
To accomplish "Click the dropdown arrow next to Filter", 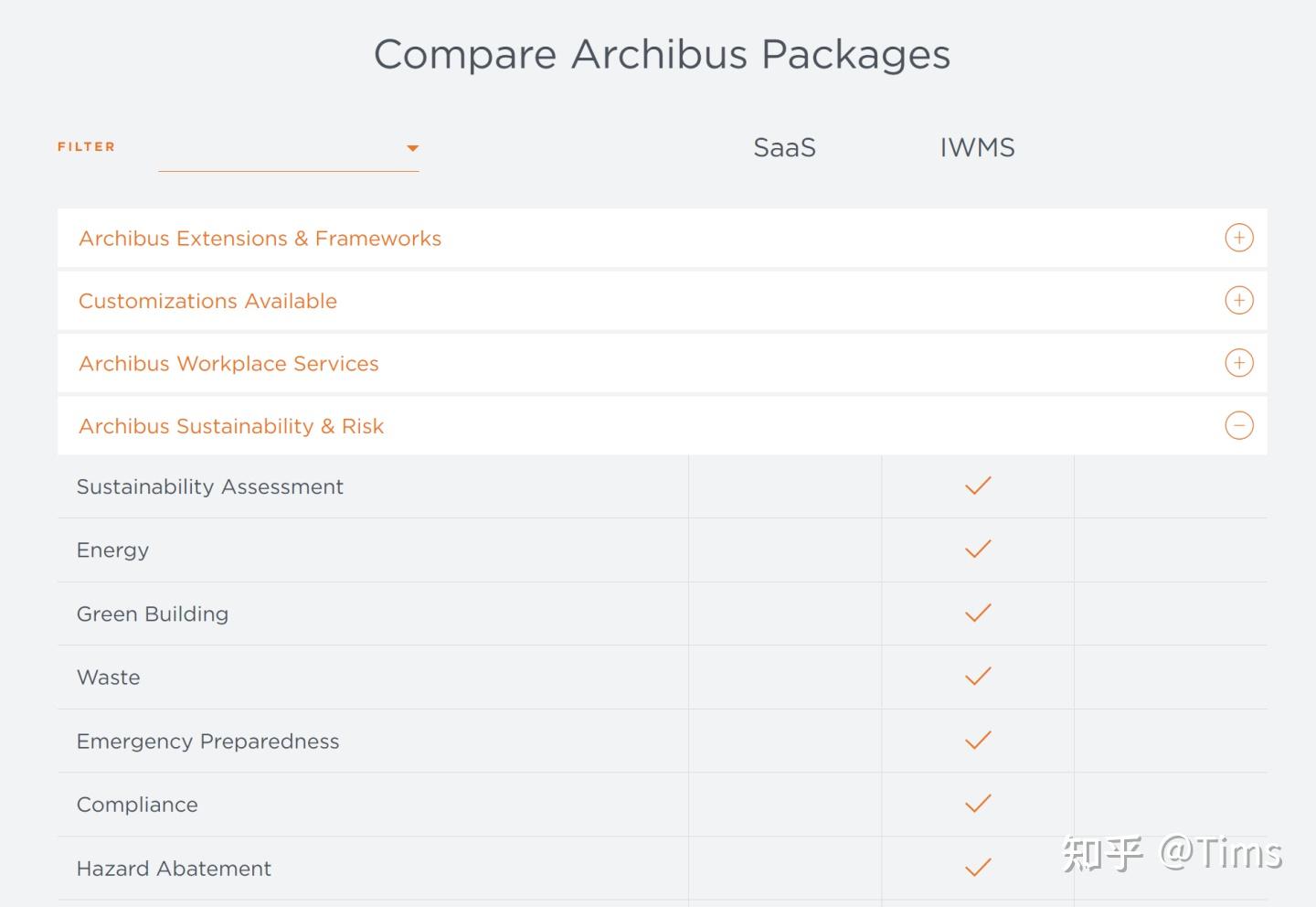I will pos(413,147).
